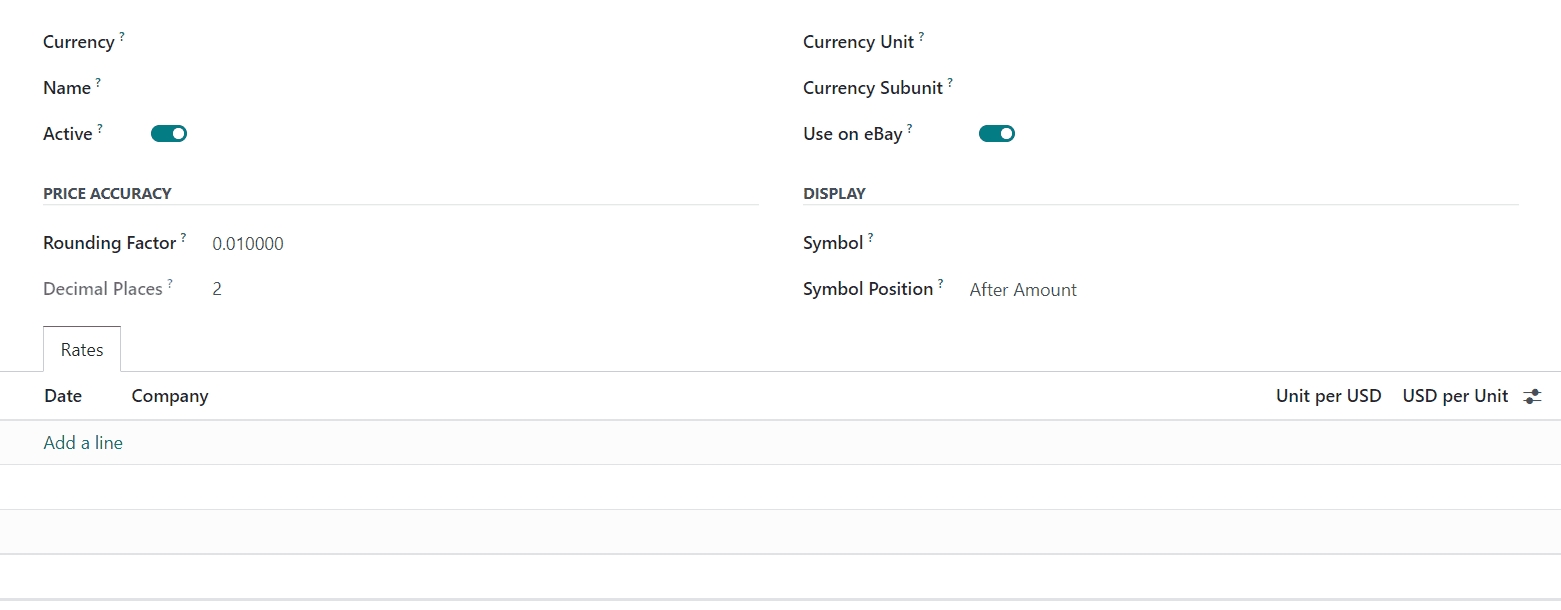Click the Symbol input field
The width and height of the screenshot is (1561, 610).
(x=1200, y=243)
